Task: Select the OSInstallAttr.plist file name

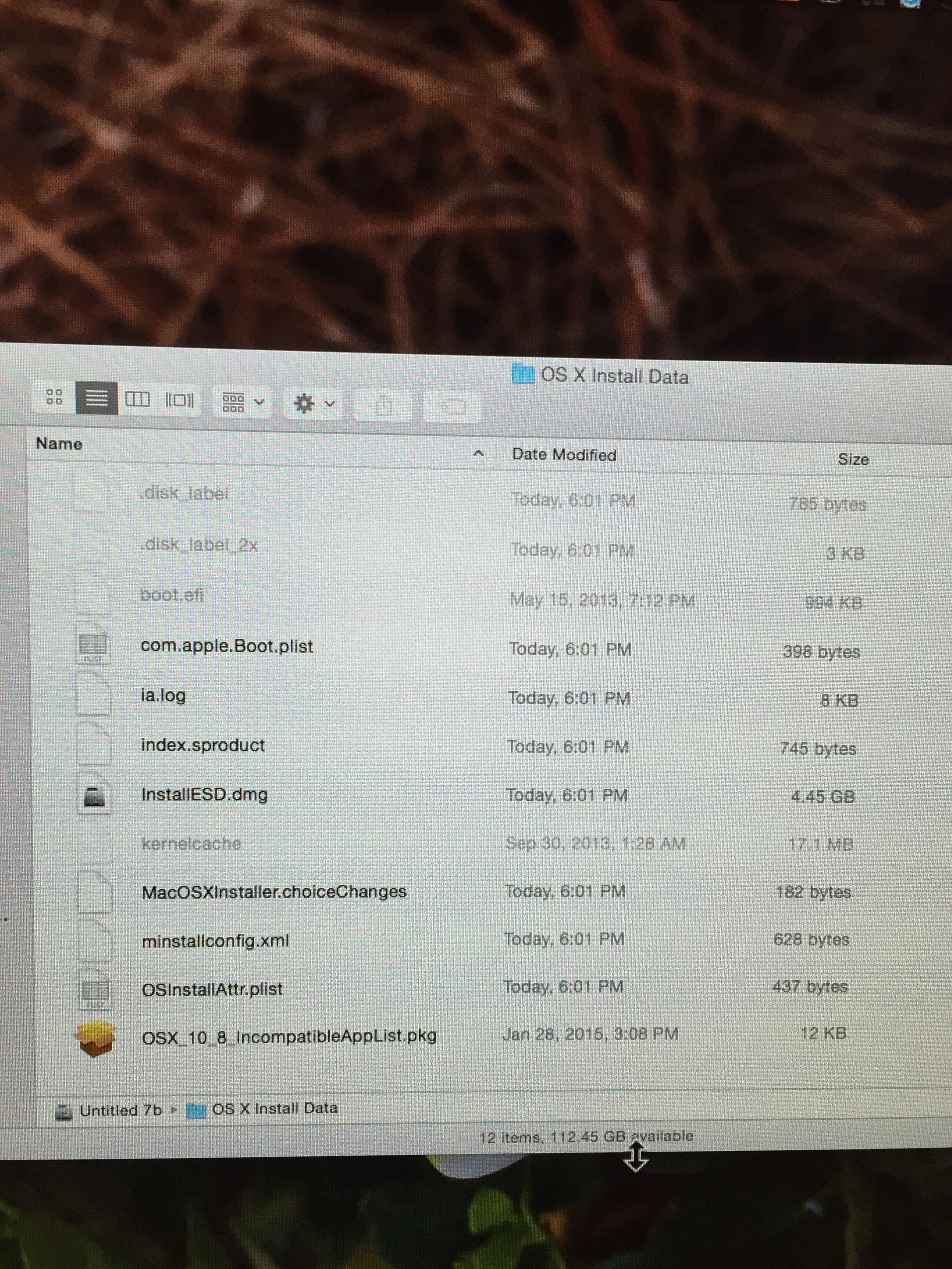Action: (x=212, y=989)
